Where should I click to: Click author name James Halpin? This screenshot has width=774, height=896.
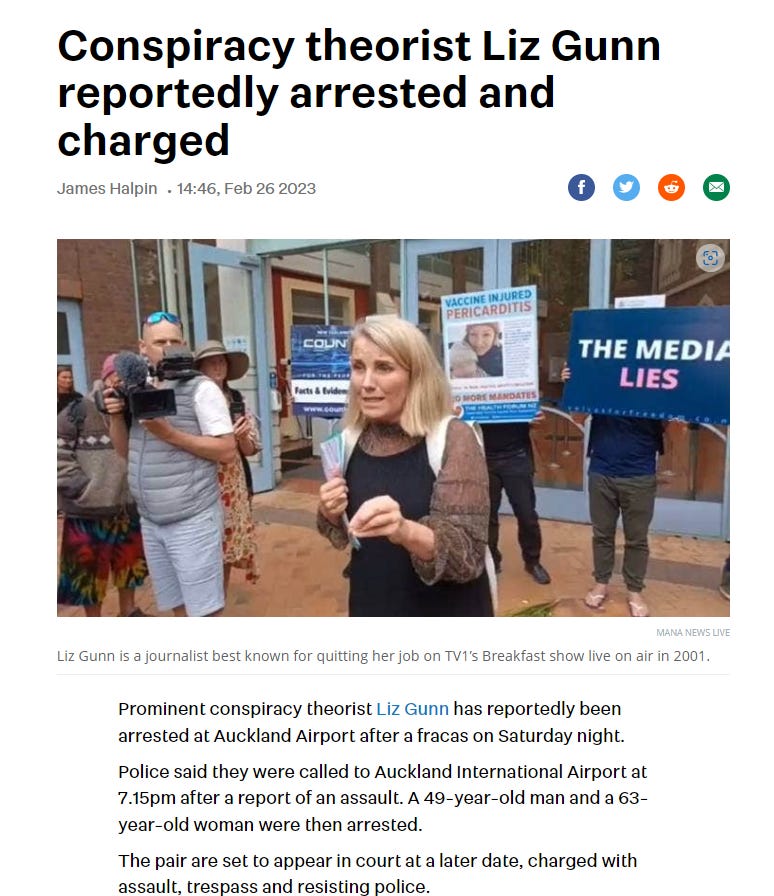tap(107, 189)
